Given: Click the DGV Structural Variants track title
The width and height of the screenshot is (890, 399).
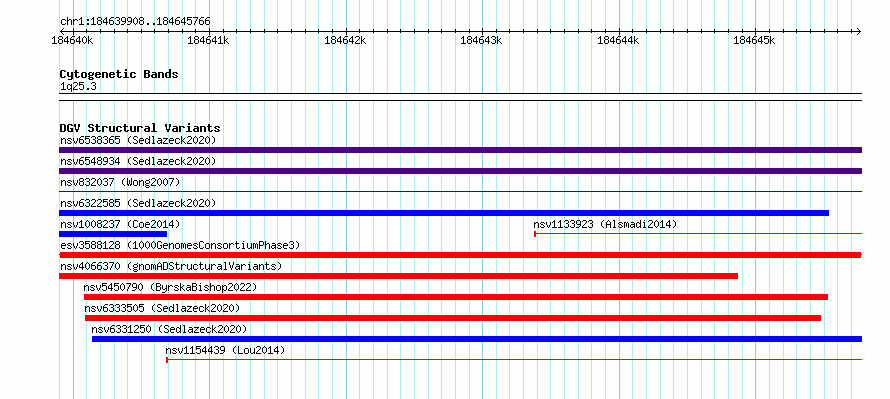Looking at the screenshot, I should pyautogui.click(x=140, y=128).
